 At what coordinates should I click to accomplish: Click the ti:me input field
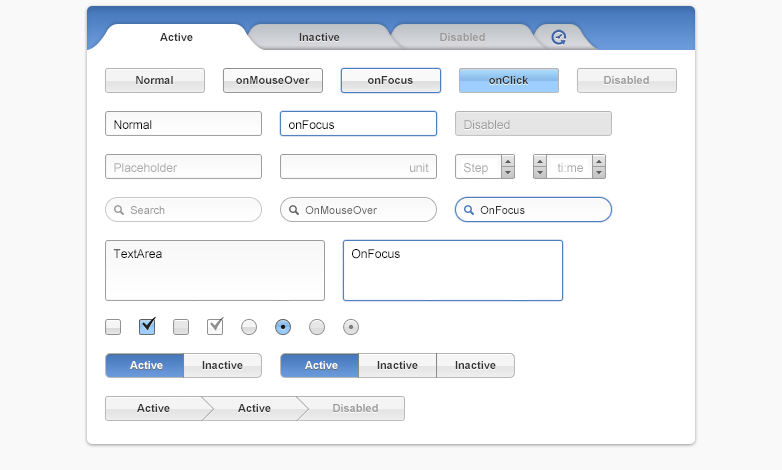[570, 167]
